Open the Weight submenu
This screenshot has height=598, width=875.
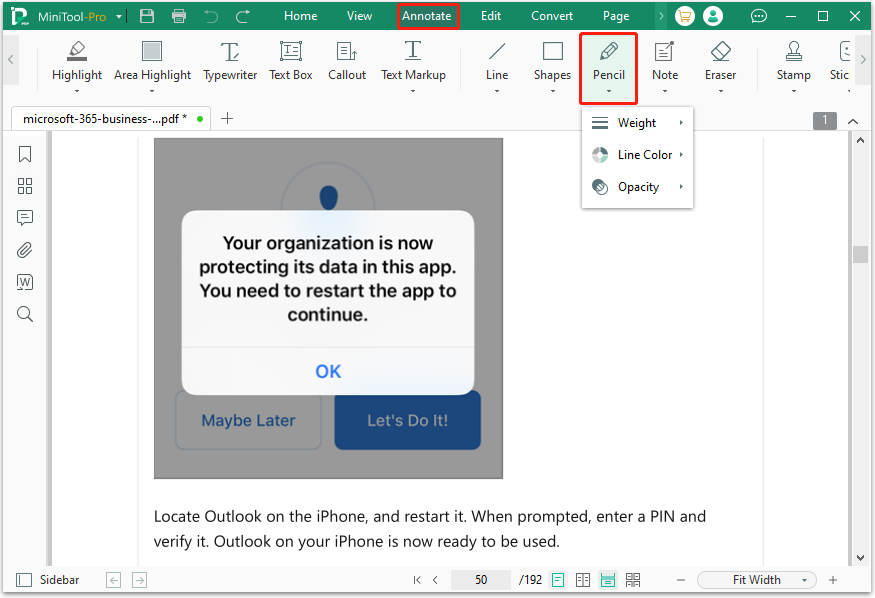(x=637, y=123)
